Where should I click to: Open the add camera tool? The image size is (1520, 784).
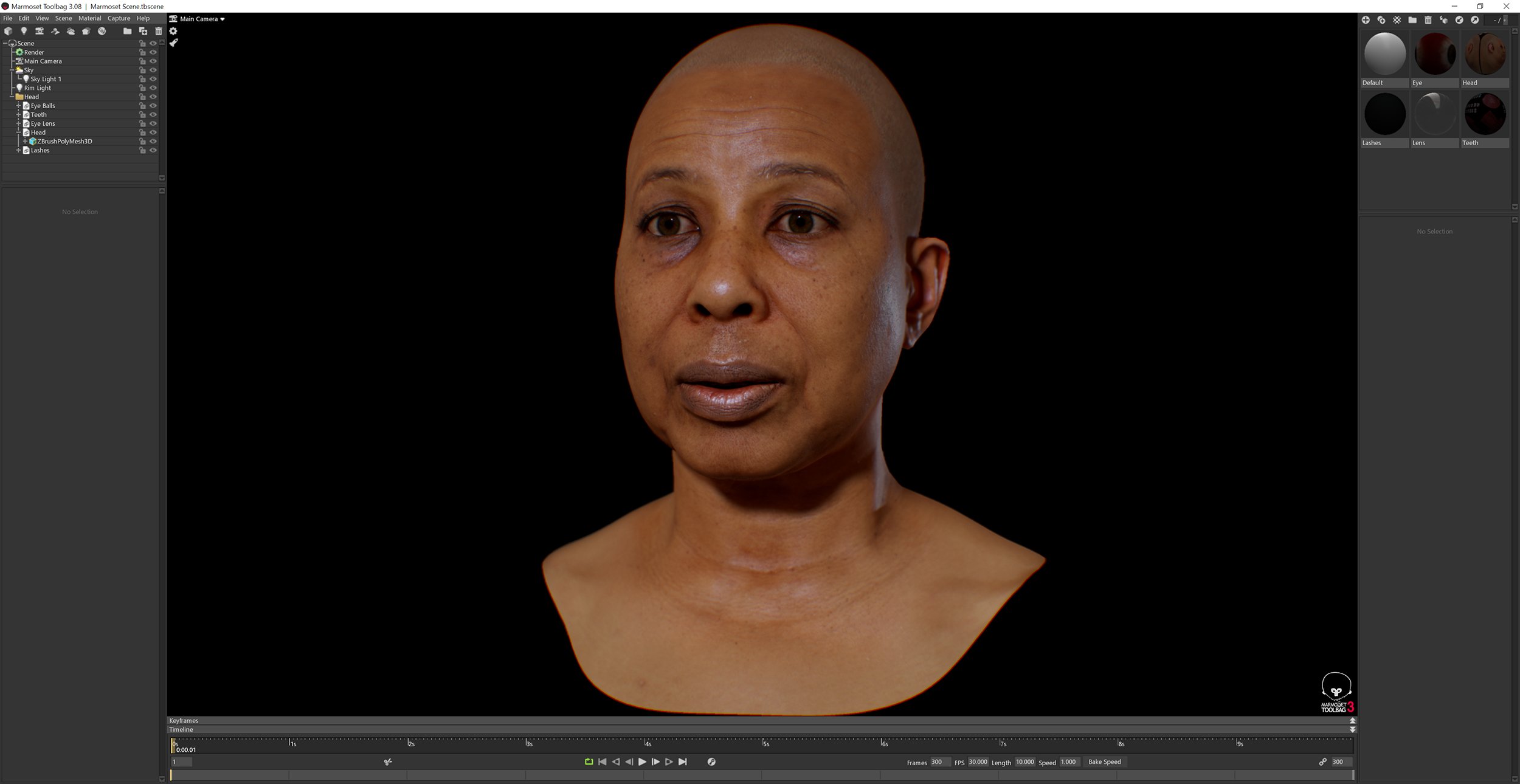pyautogui.click(x=39, y=30)
